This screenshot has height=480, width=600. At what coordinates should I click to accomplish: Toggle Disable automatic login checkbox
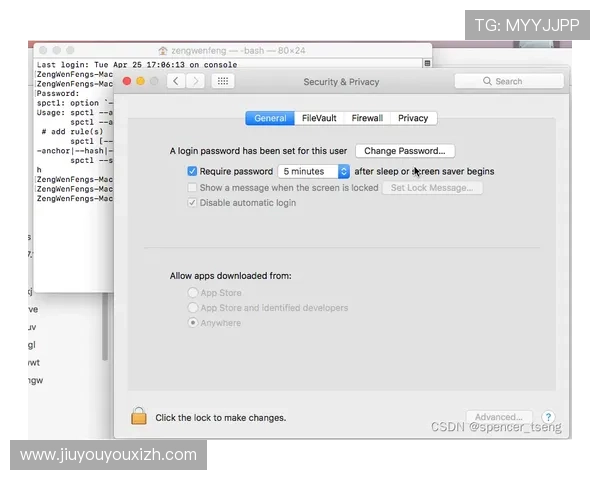(x=192, y=202)
